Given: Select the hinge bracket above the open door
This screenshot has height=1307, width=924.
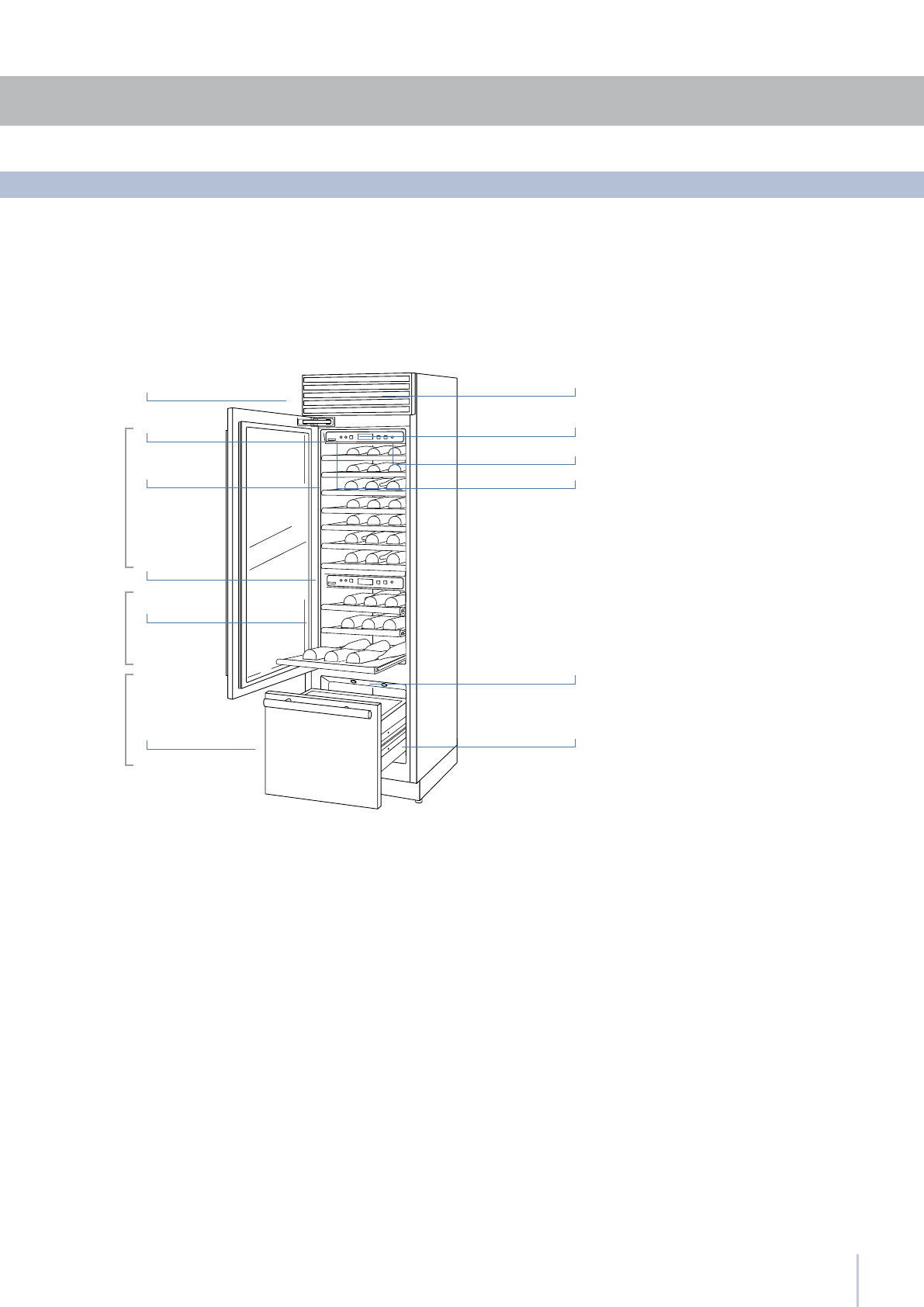Looking at the screenshot, I should pyautogui.click(x=316, y=421).
